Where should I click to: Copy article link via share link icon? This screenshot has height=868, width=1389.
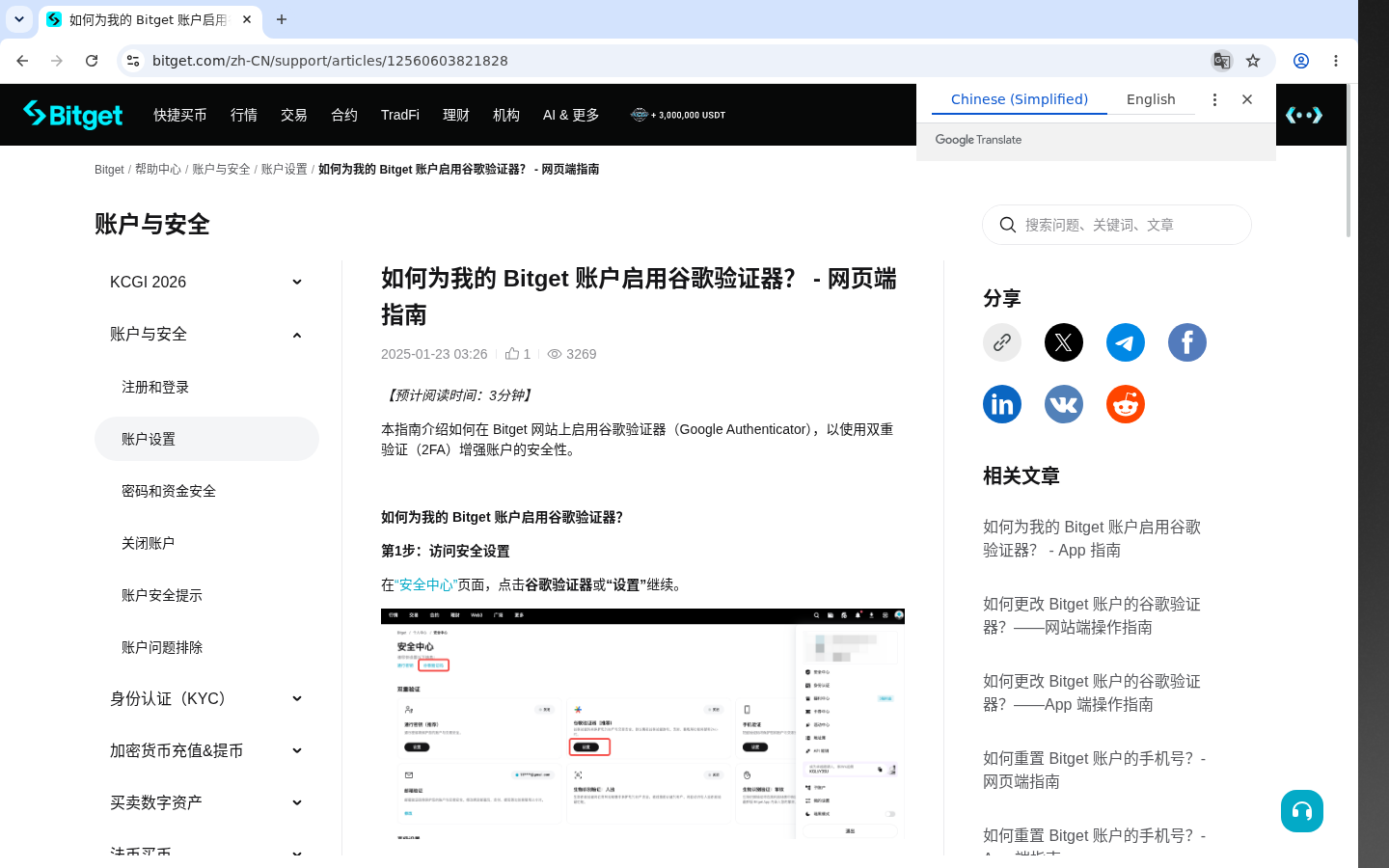1002,342
